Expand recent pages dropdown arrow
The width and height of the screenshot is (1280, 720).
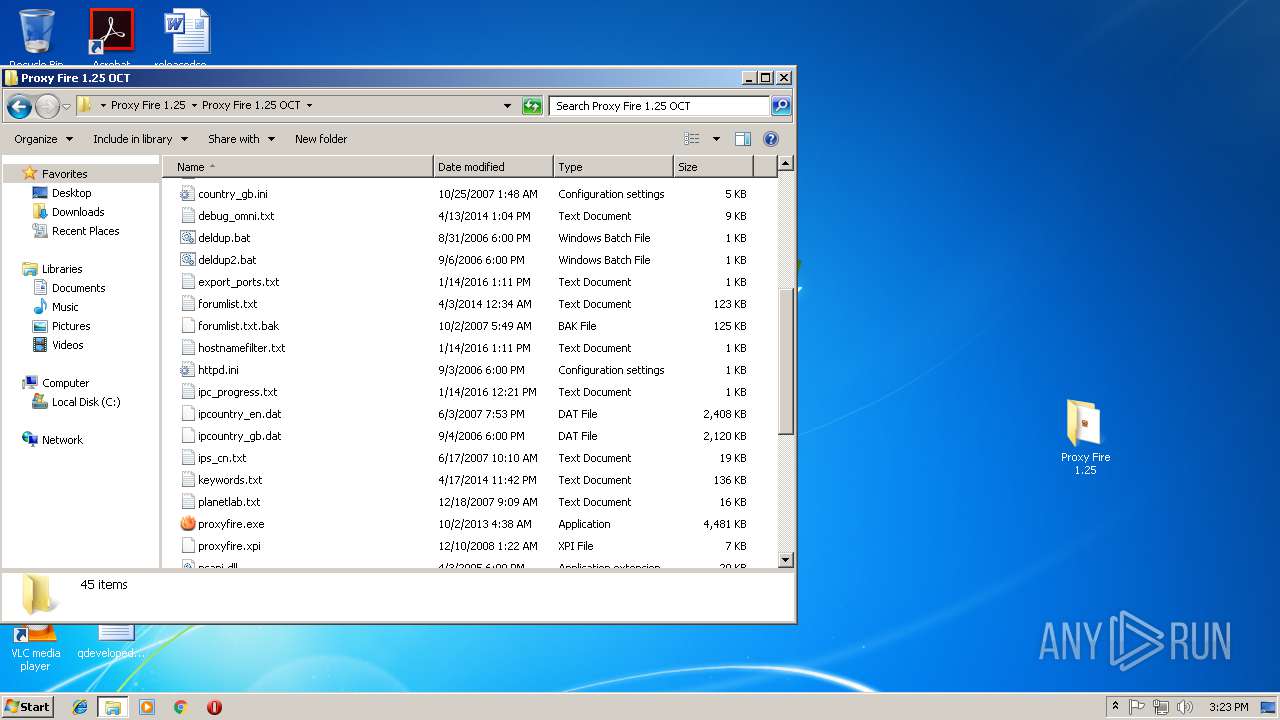(66, 106)
